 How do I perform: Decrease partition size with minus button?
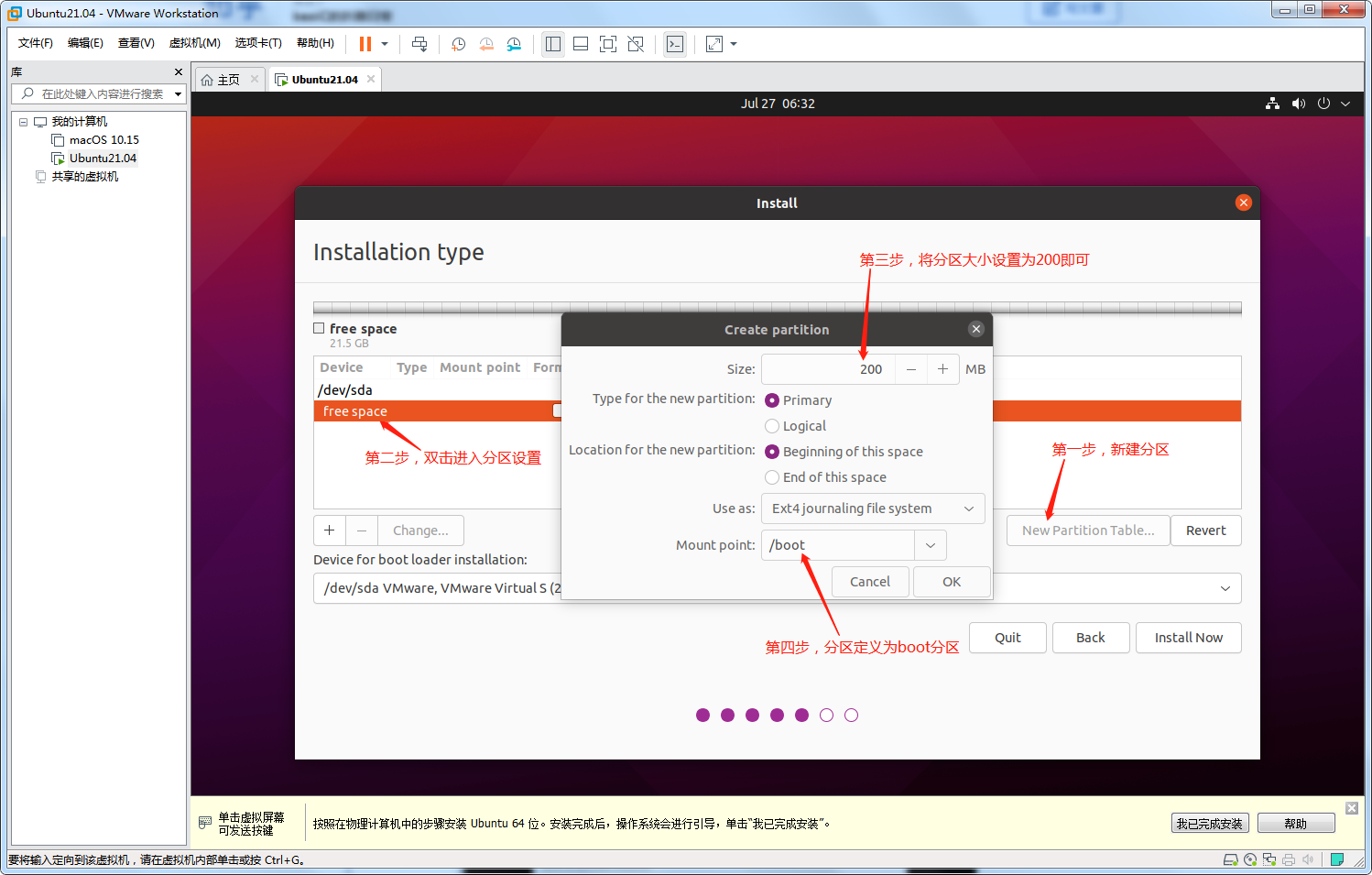[x=910, y=369]
